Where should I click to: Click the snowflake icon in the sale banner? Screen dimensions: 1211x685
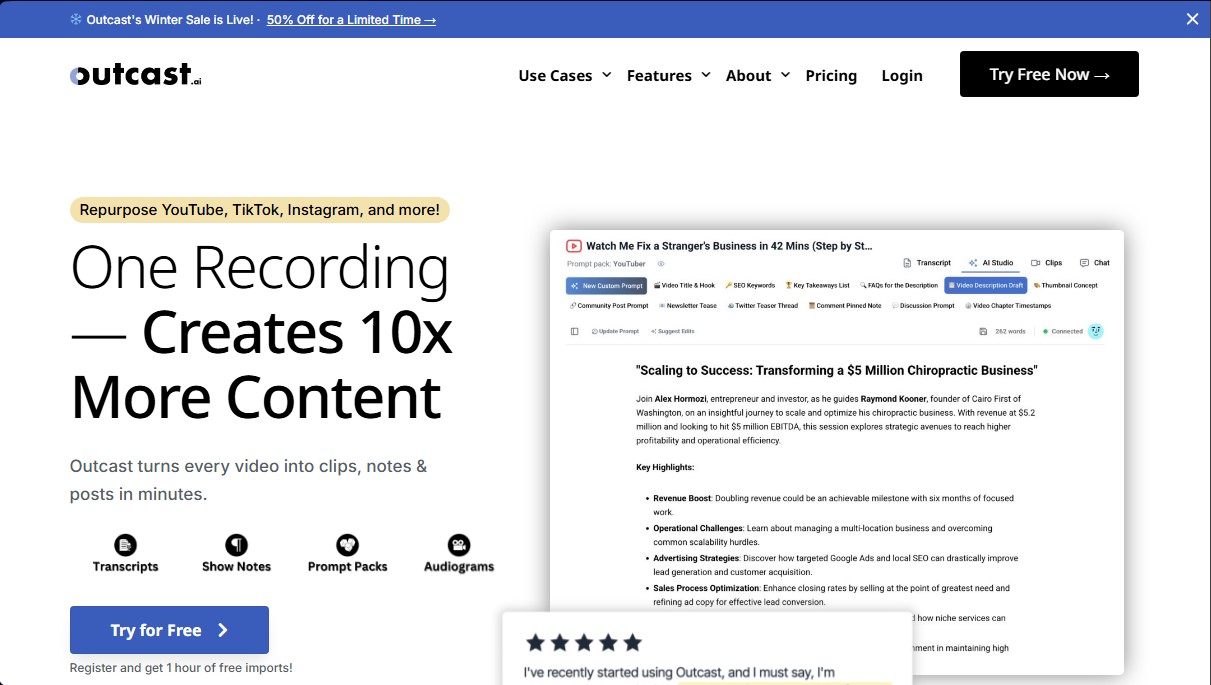pyautogui.click(x=76, y=19)
